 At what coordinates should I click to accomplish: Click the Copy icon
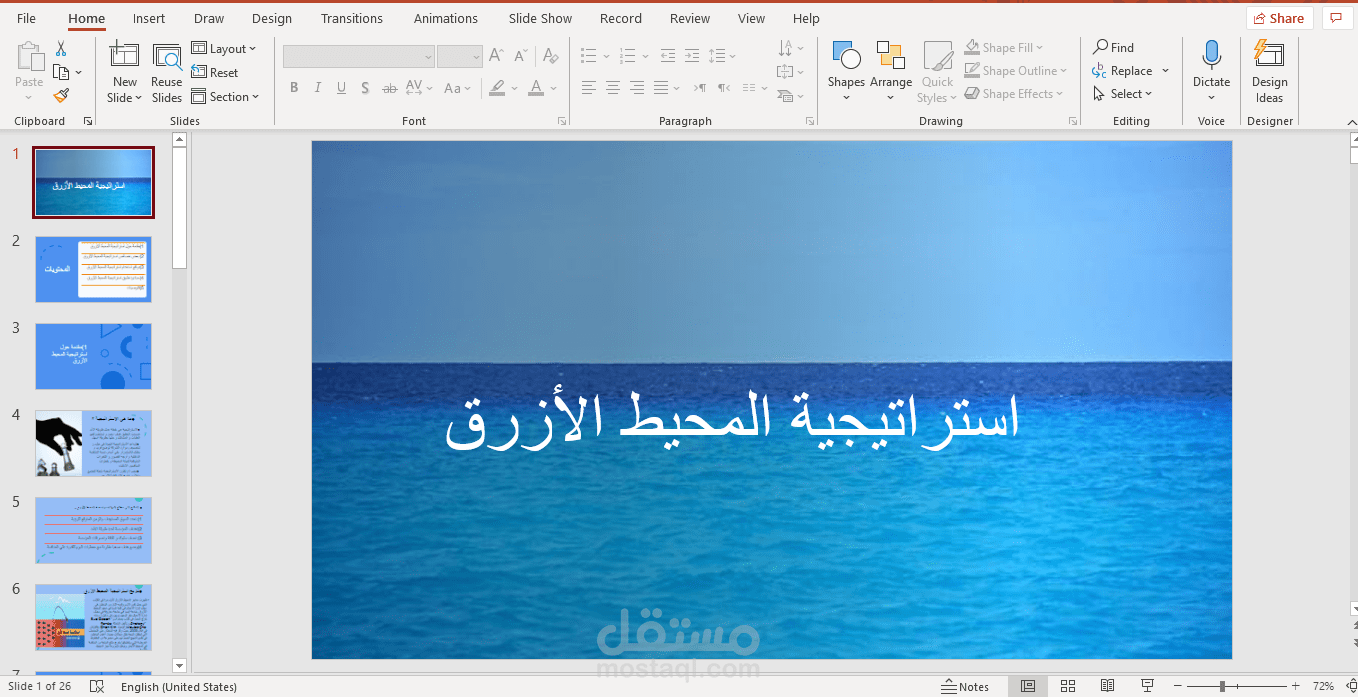(61, 72)
